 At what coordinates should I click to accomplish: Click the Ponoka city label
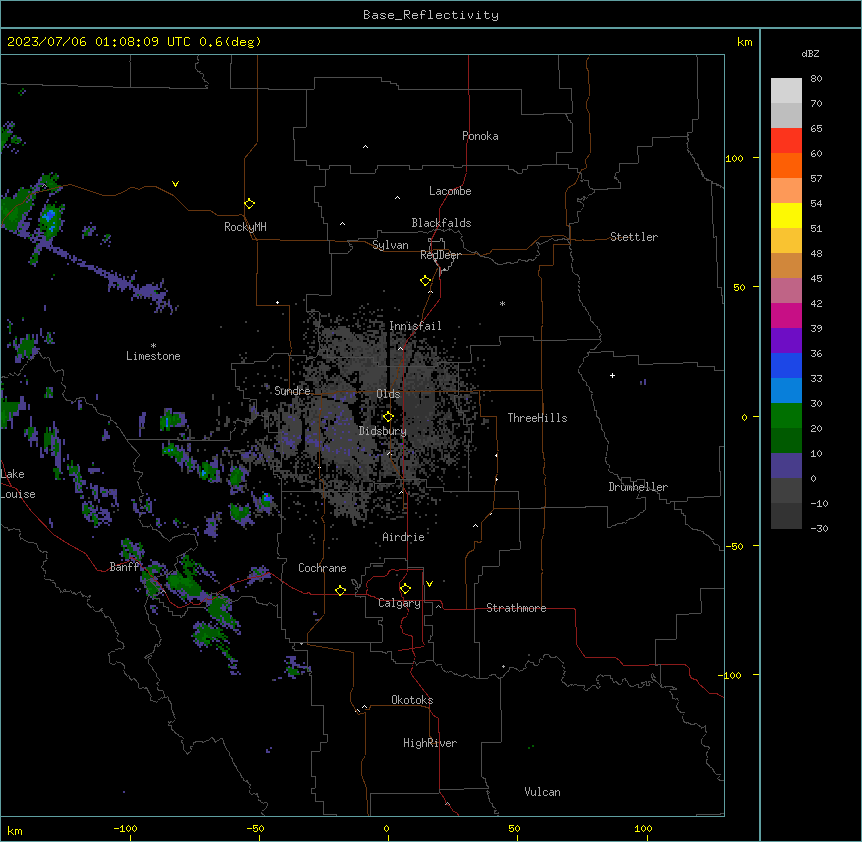pos(480,136)
